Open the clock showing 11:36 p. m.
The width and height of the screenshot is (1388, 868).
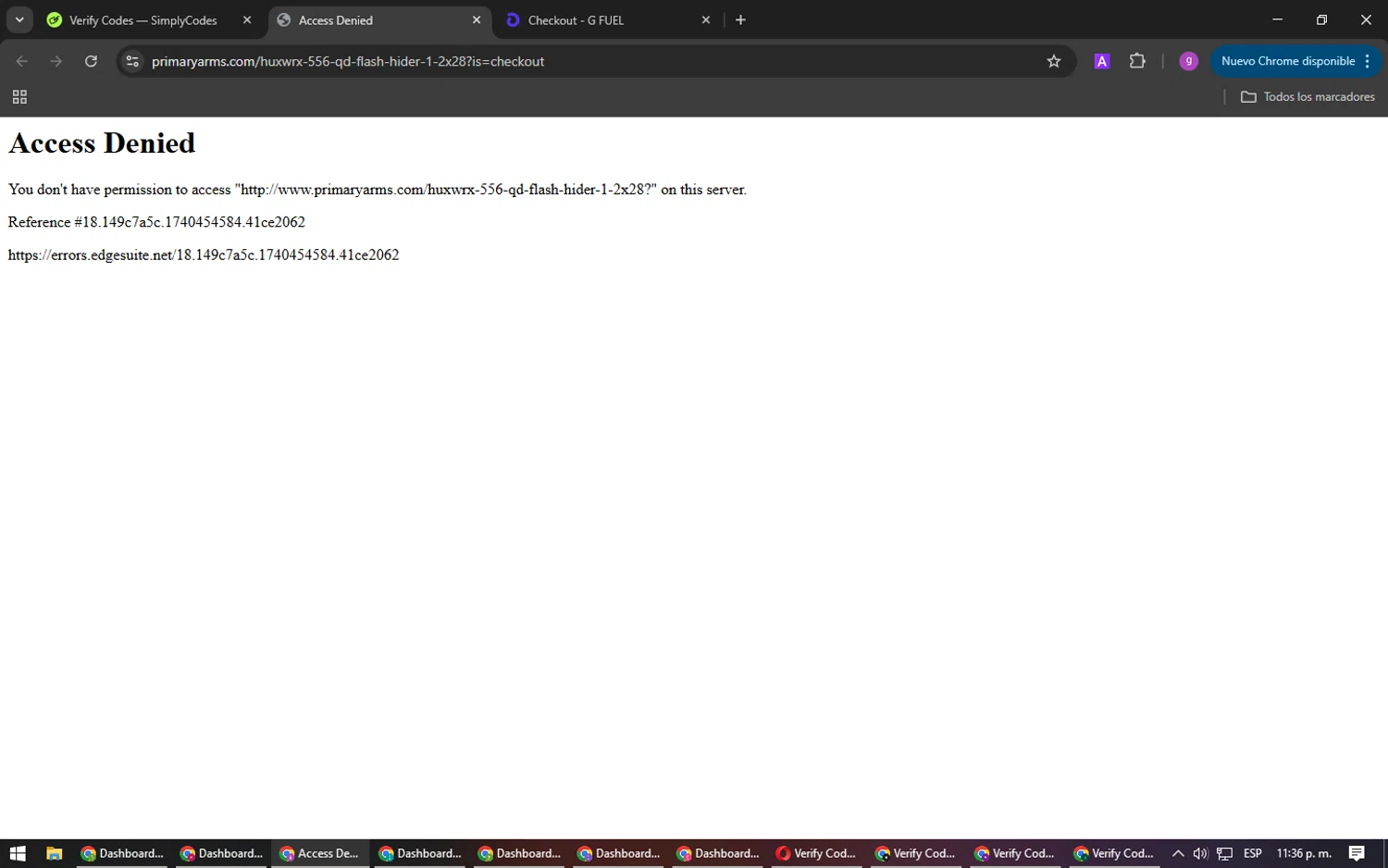pyautogui.click(x=1304, y=853)
